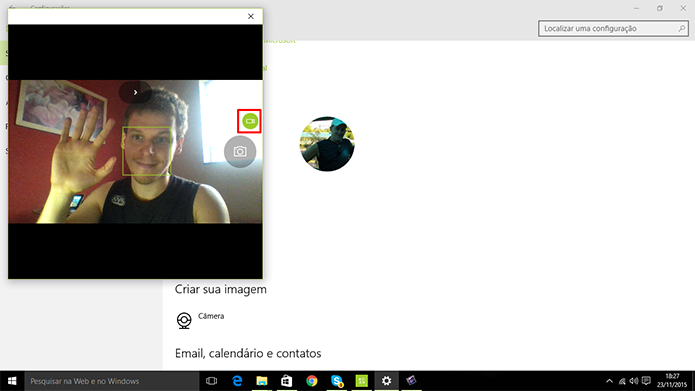Show hidden system tray icons
The height and width of the screenshot is (391, 695).
coord(609,381)
